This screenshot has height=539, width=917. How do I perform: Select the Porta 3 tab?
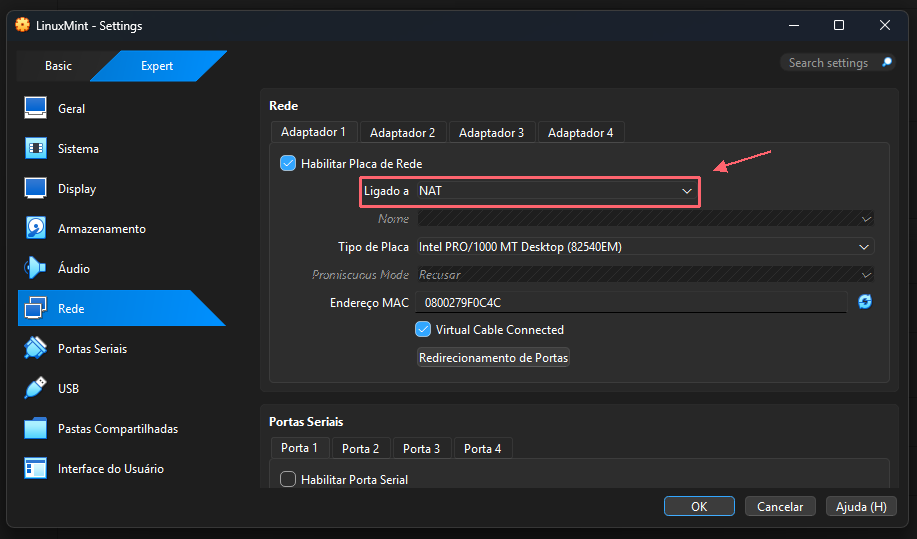(421, 448)
